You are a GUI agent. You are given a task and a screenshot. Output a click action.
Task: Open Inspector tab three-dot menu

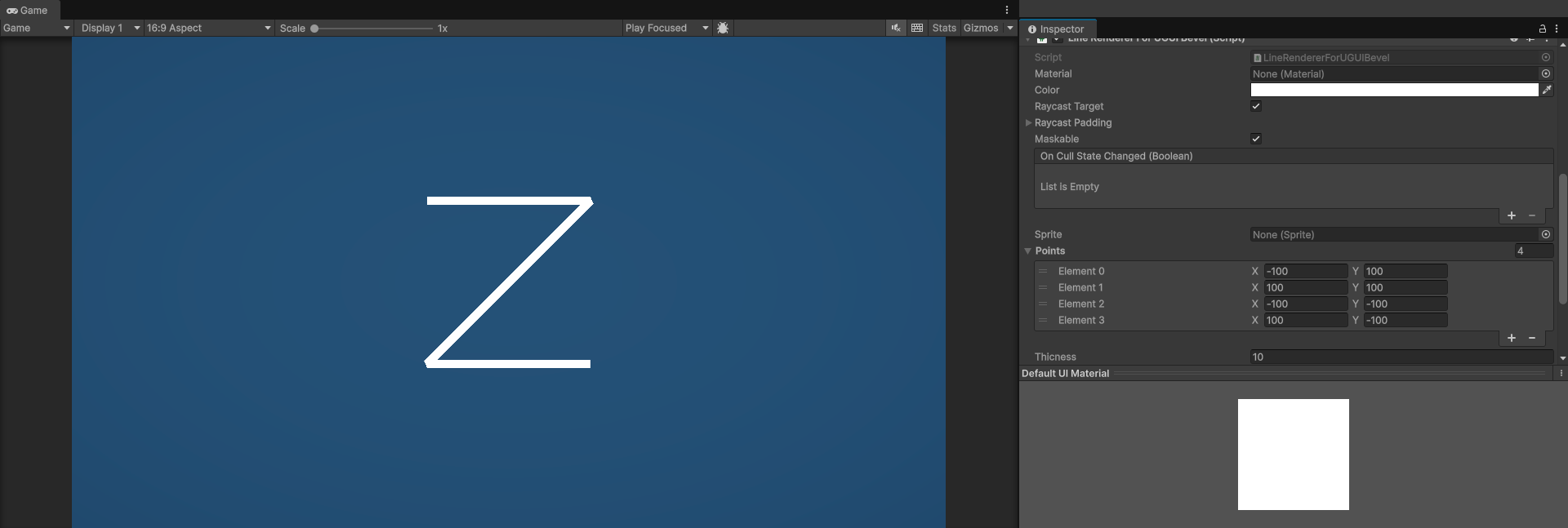(x=1557, y=29)
